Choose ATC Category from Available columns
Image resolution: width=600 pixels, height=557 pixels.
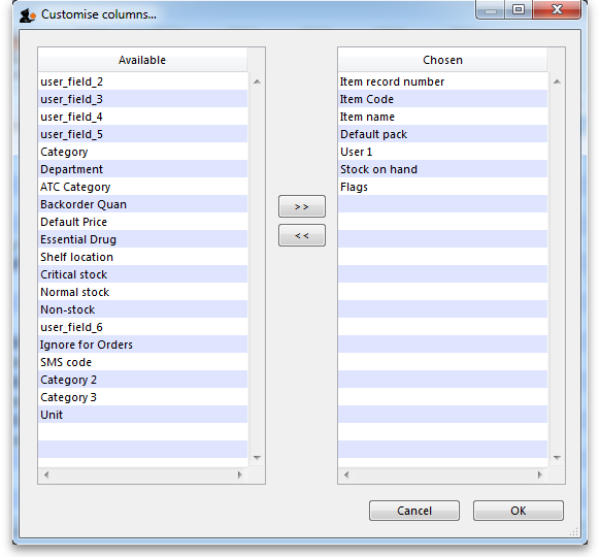tap(75, 187)
